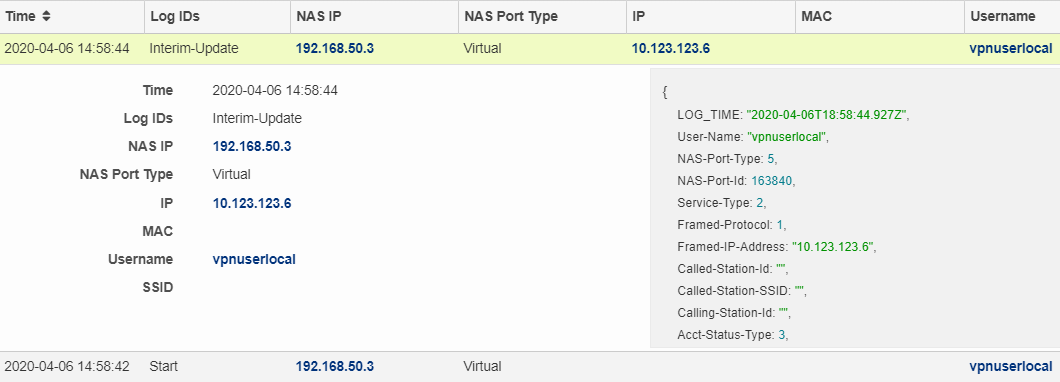Click vpnuserlocal in the Start row

click(1011, 366)
